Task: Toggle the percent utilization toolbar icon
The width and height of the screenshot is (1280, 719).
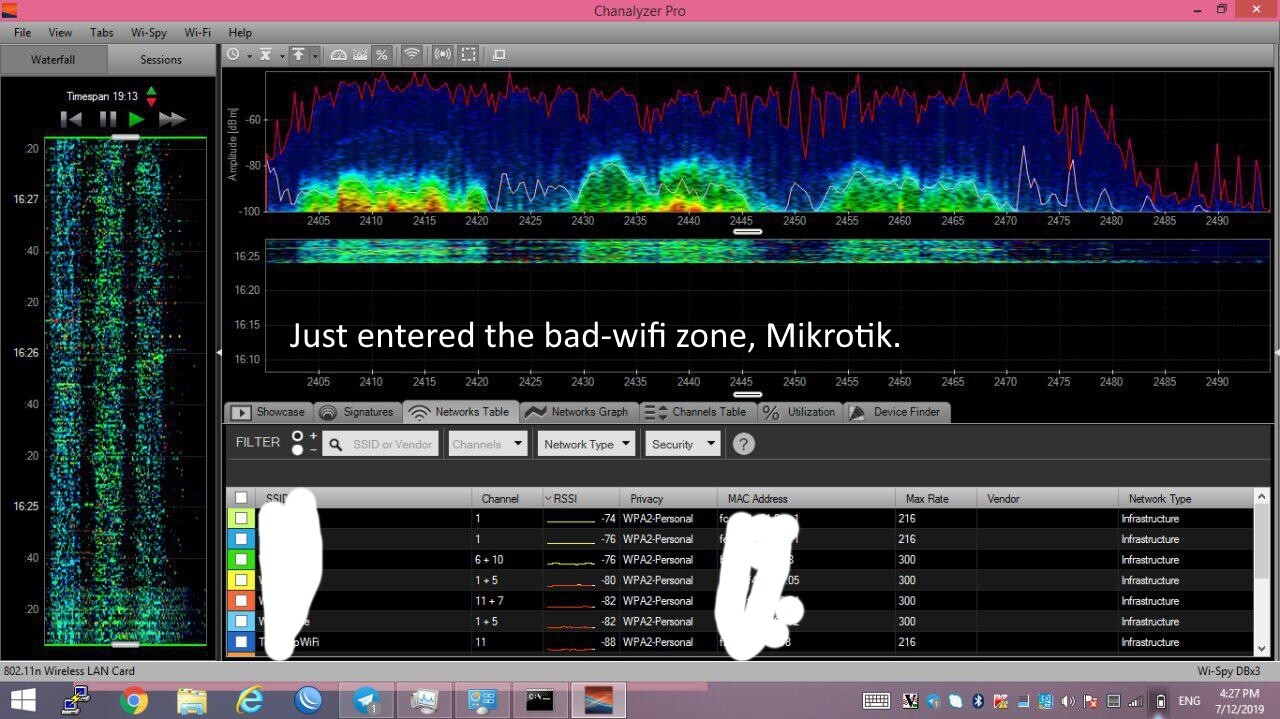Action: [x=381, y=55]
